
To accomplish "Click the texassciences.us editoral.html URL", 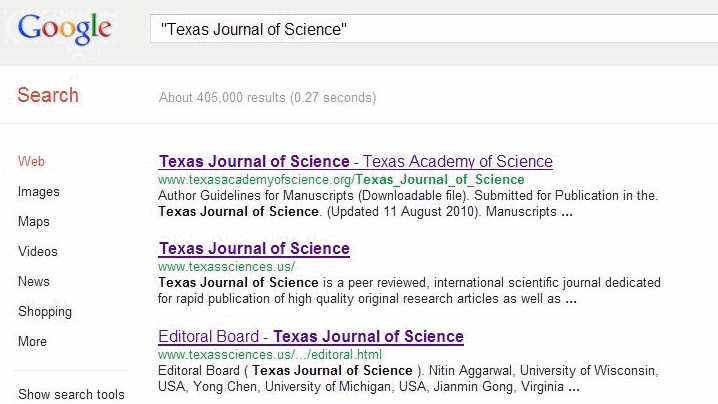I will (270, 354).
